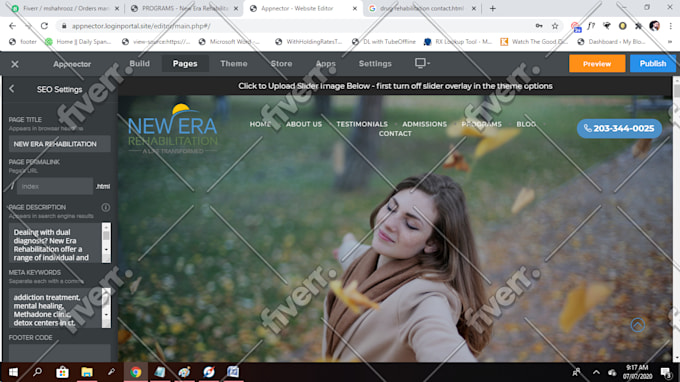Click the page description info icon

[105, 207]
